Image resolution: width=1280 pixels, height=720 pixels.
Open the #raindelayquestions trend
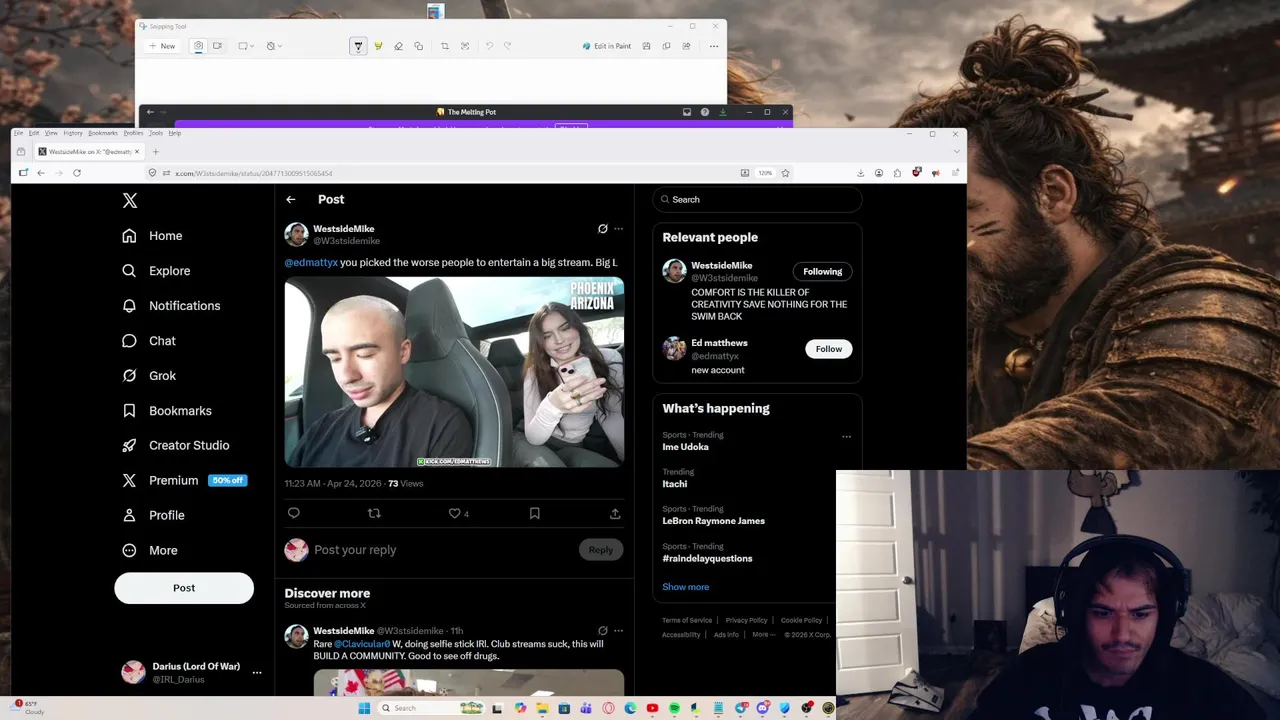pos(707,559)
